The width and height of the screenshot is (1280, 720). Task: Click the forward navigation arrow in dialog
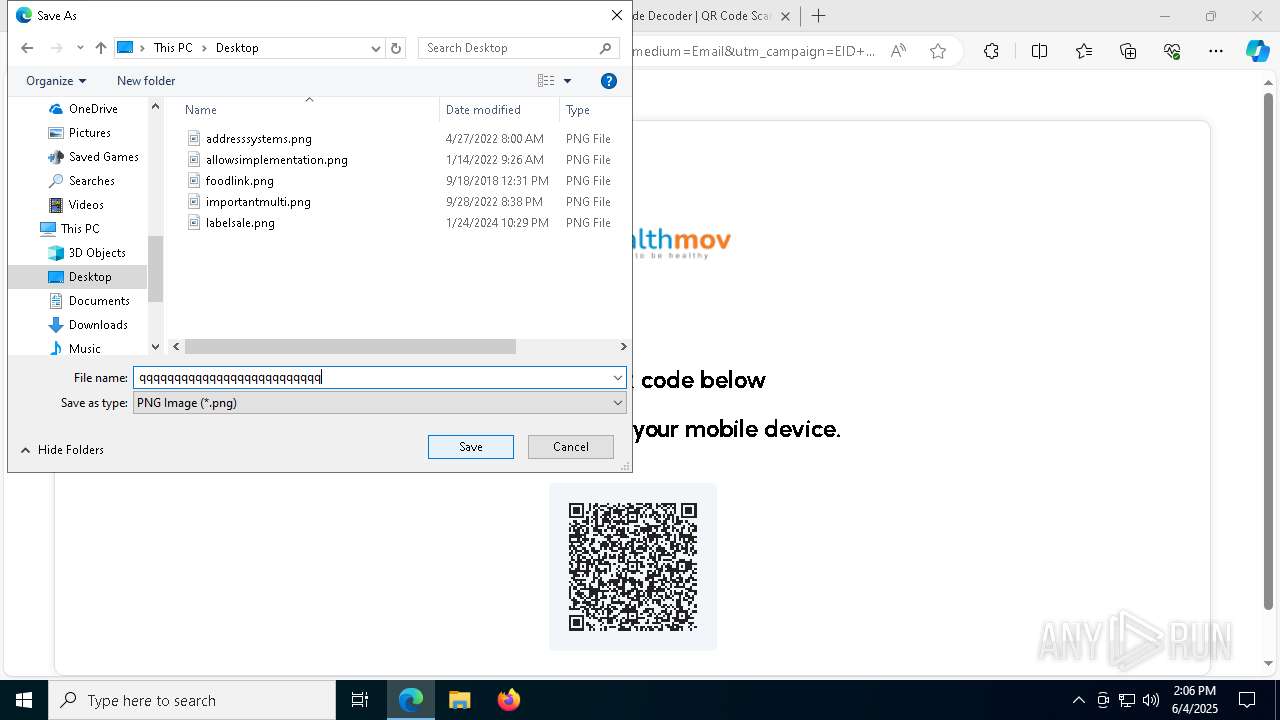(x=57, y=48)
